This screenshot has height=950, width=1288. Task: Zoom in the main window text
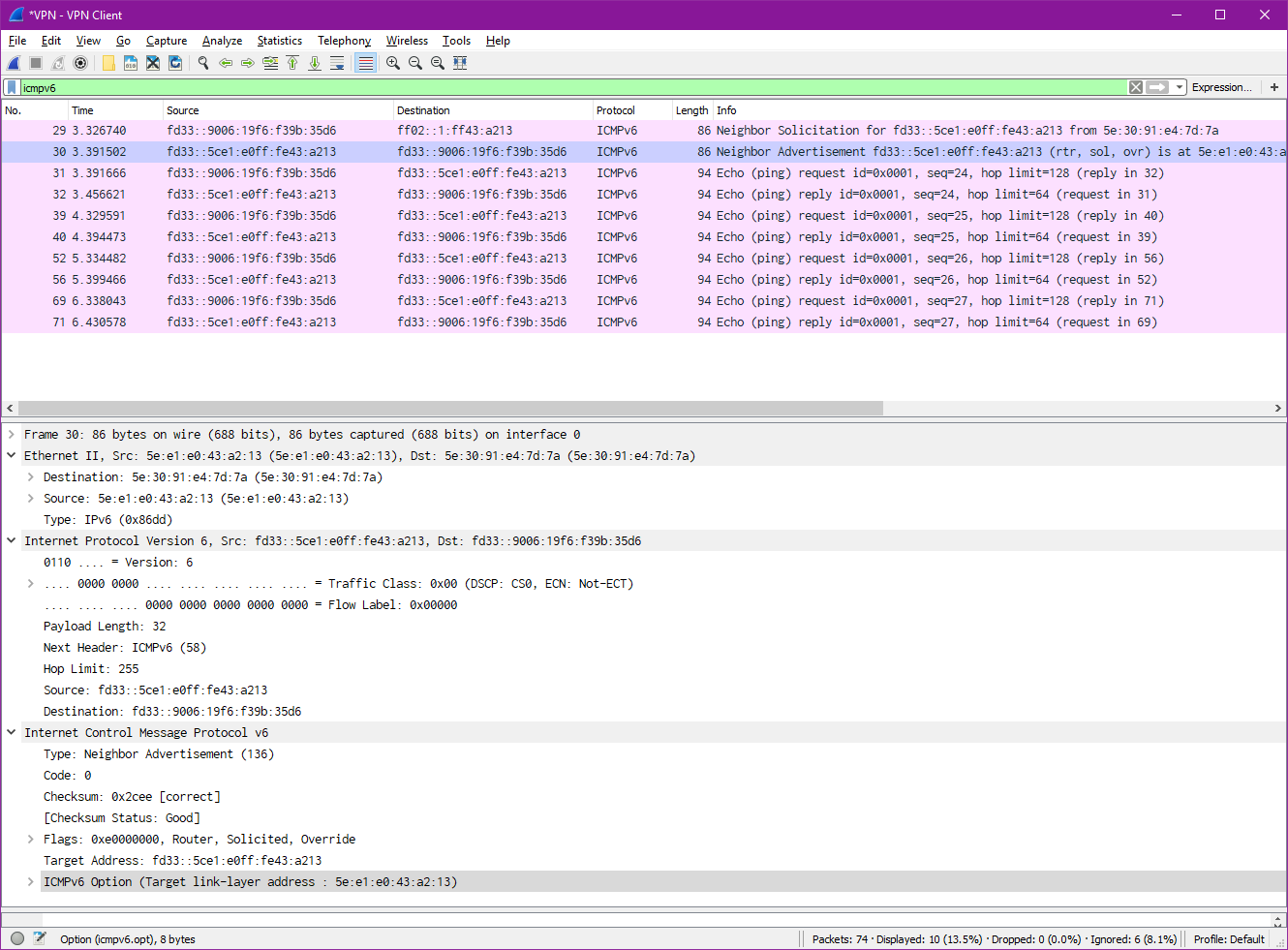393,63
